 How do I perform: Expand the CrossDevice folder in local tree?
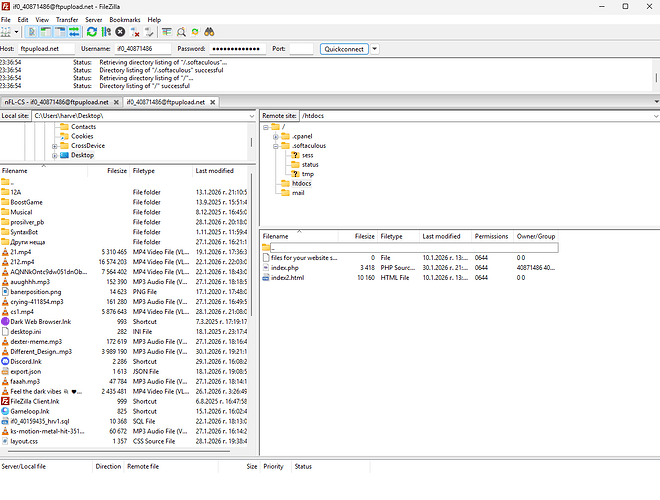click(x=54, y=146)
